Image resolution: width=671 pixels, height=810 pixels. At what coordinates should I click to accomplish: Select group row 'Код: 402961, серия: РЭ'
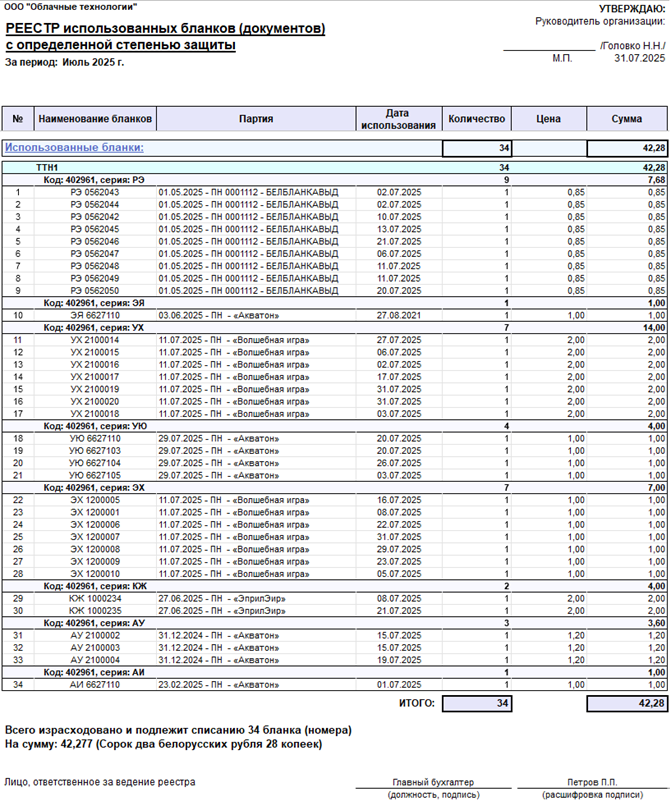[335, 180]
